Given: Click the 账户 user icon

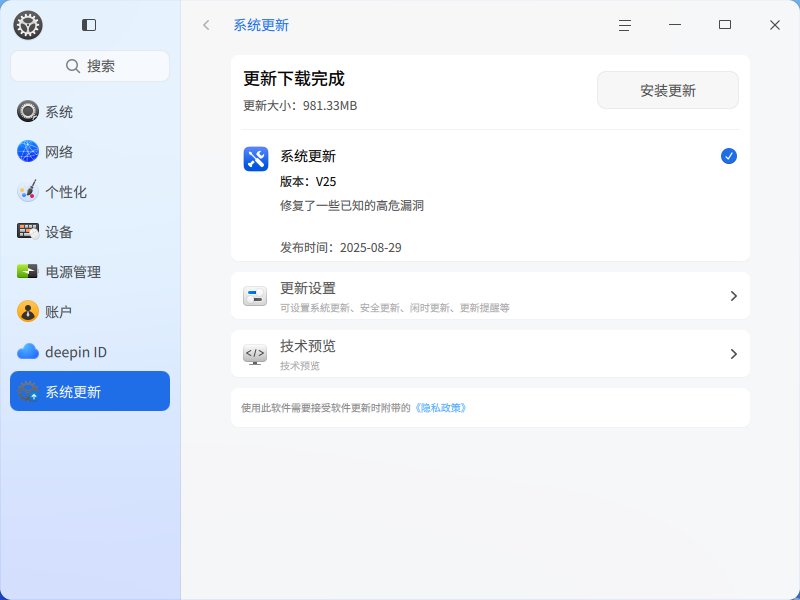Looking at the screenshot, I should (28, 311).
